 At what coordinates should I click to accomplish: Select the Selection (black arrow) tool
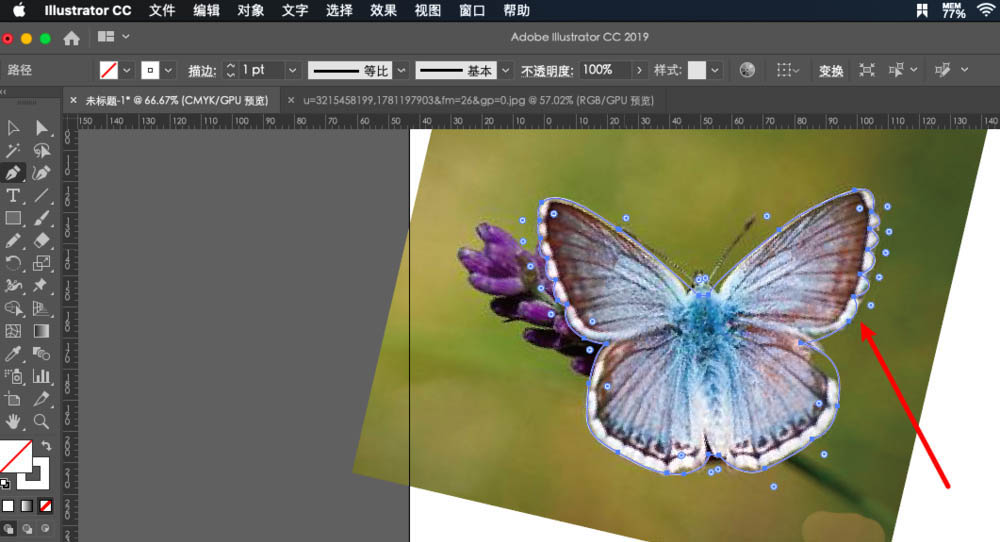coord(13,128)
